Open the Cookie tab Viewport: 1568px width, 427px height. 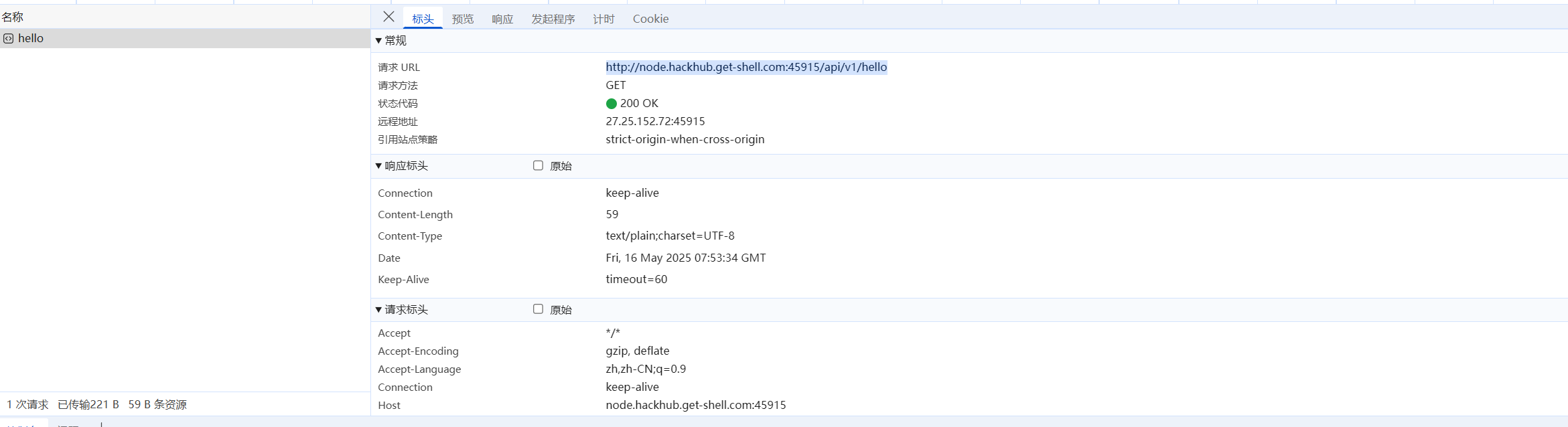tap(650, 19)
